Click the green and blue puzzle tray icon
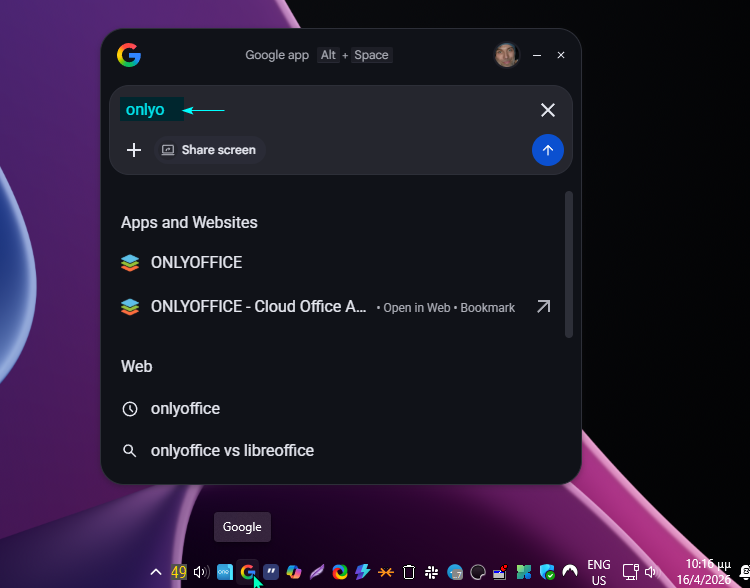 pyautogui.click(x=524, y=572)
